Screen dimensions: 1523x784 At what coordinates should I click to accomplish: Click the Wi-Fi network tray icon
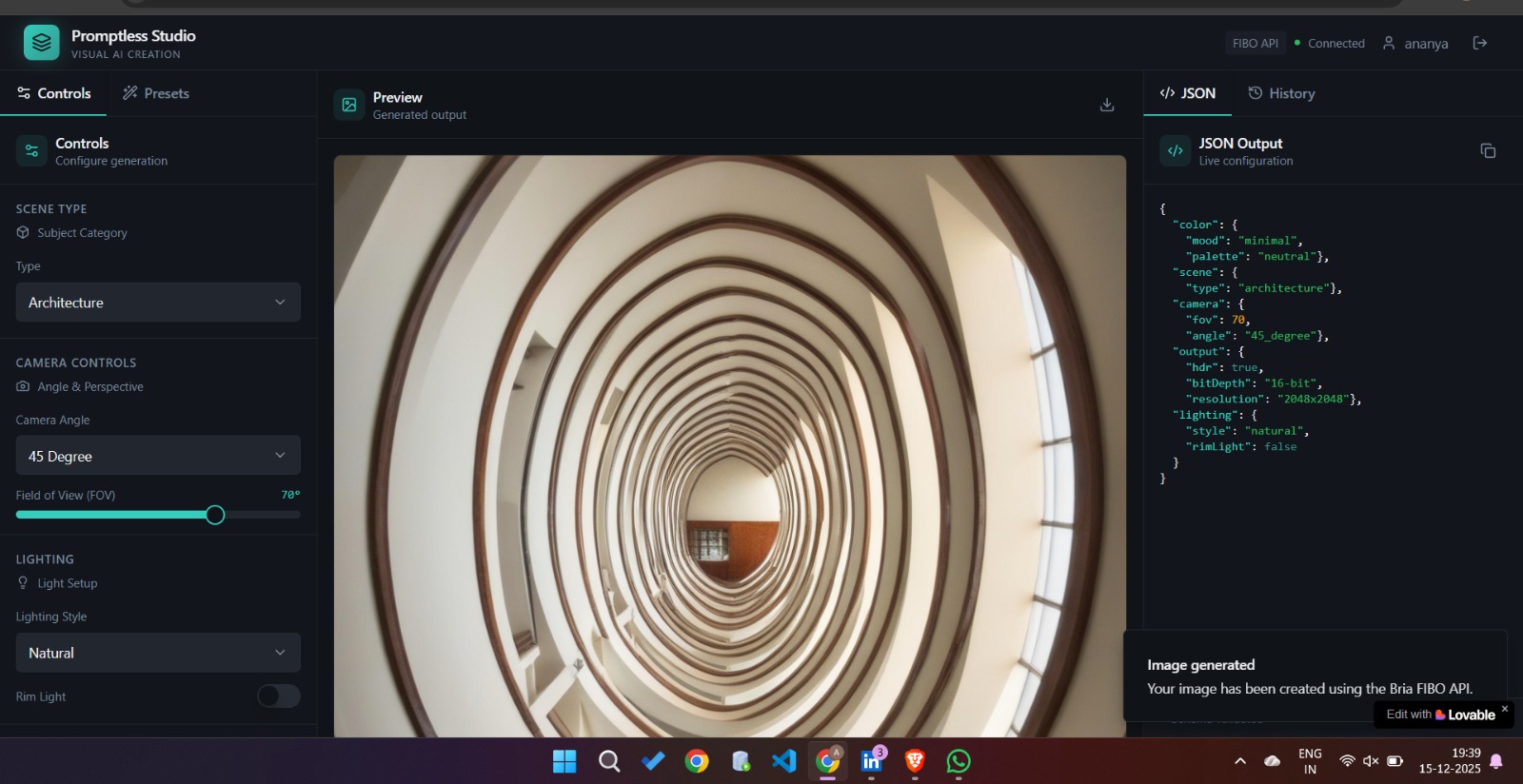1347,761
